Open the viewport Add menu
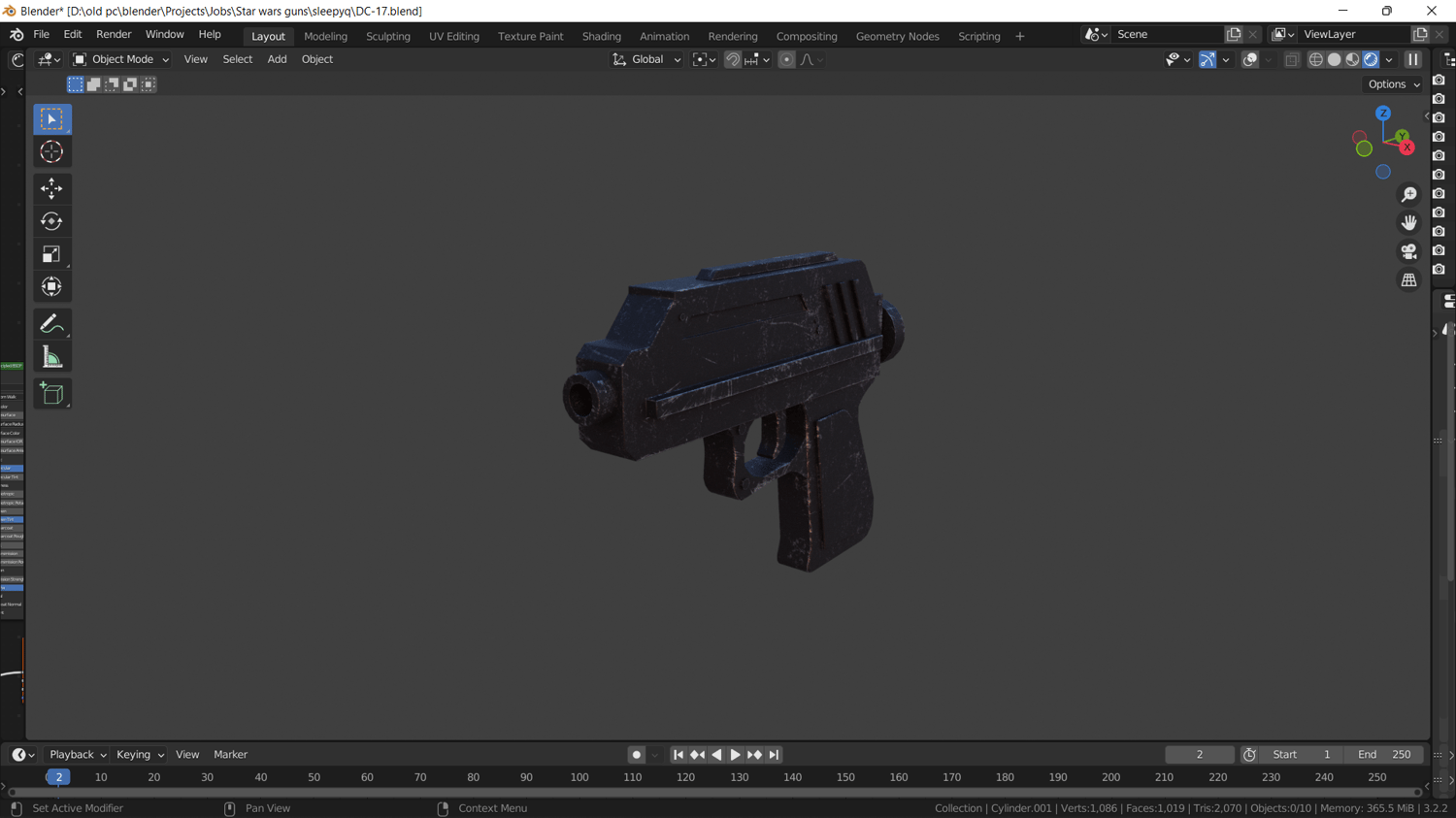1456x818 pixels. point(277,59)
